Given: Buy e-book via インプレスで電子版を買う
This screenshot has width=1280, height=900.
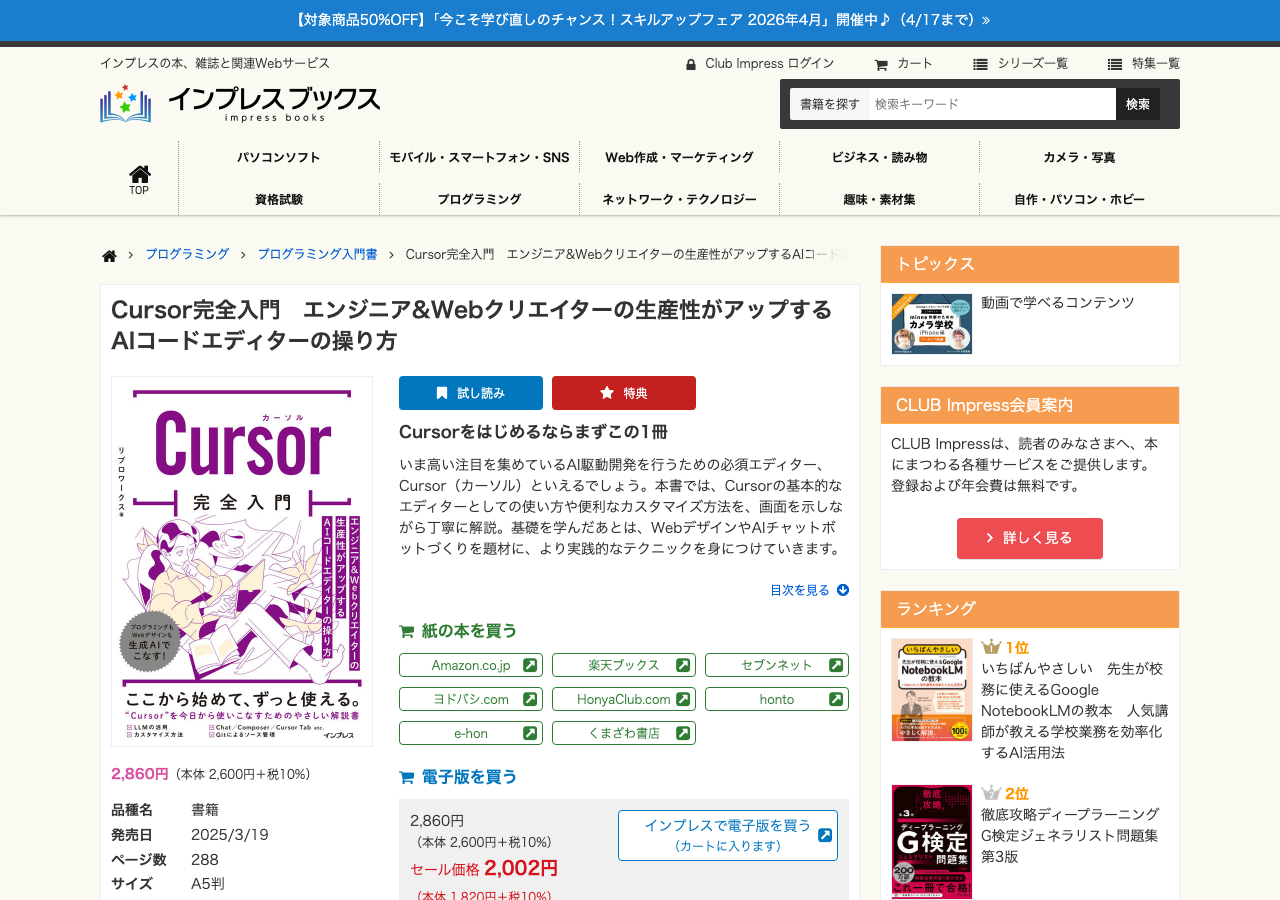Looking at the screenshot, I should click(x=728, y=835).
